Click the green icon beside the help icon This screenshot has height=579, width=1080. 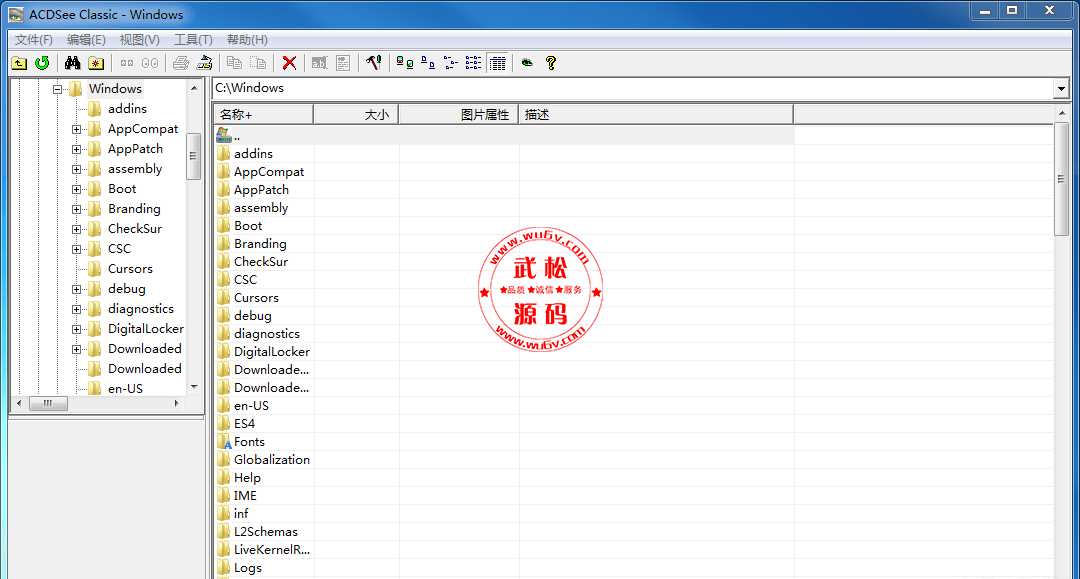(x=527, y=63)
